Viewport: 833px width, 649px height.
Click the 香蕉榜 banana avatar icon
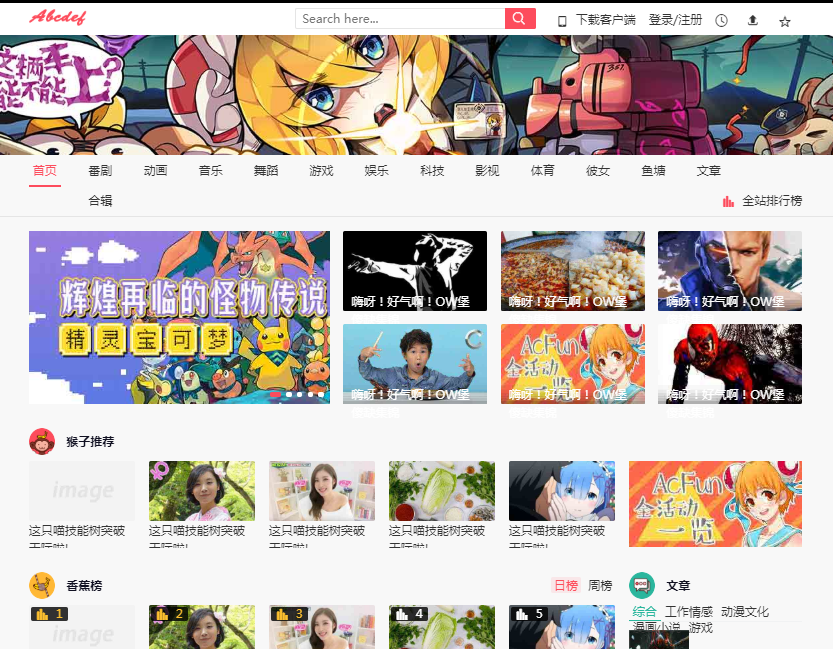click(x=42, y=585)
